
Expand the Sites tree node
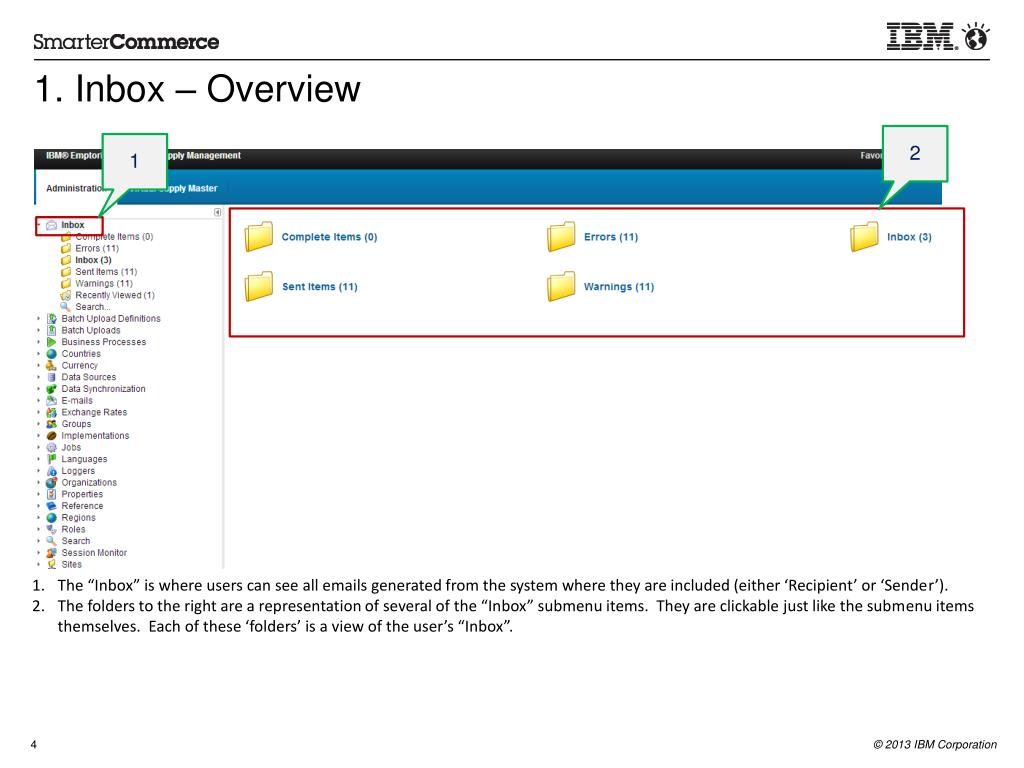tap(39, 565)
